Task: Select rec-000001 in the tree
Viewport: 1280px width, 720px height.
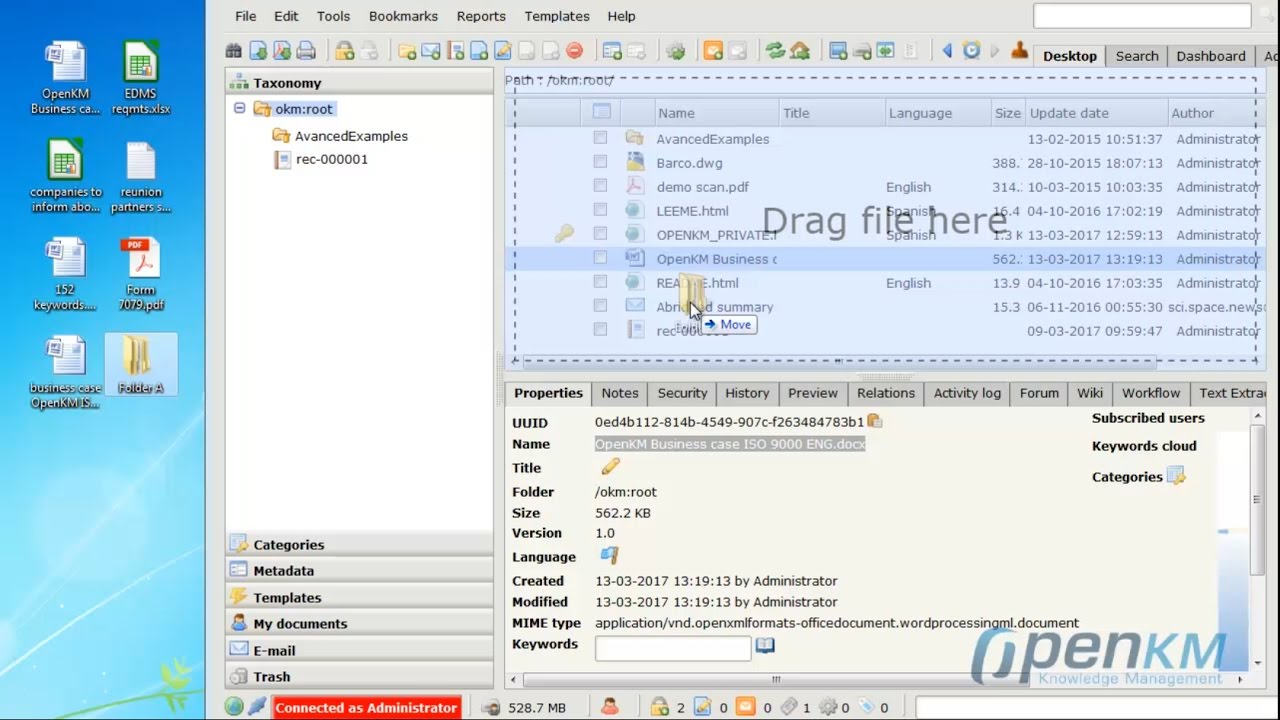Action: click(x=332, y=159)
